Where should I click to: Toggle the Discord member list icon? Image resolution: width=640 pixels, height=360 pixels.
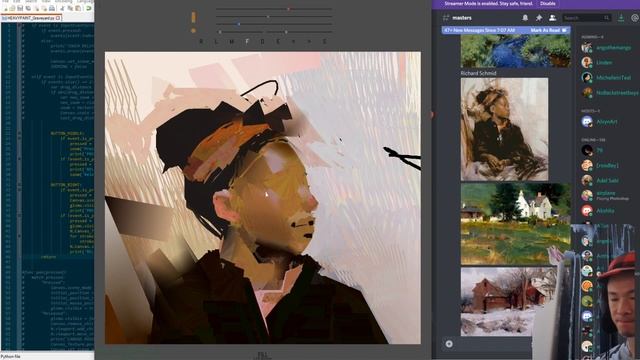coord(552,18)
